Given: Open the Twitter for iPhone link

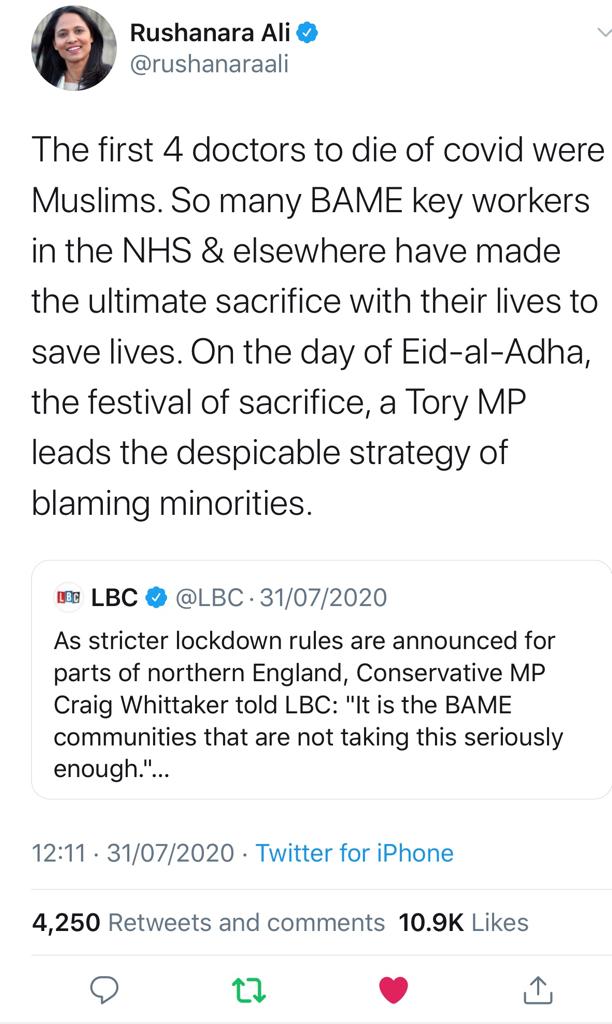Looking at the screenshot, I should click(354, 853).
